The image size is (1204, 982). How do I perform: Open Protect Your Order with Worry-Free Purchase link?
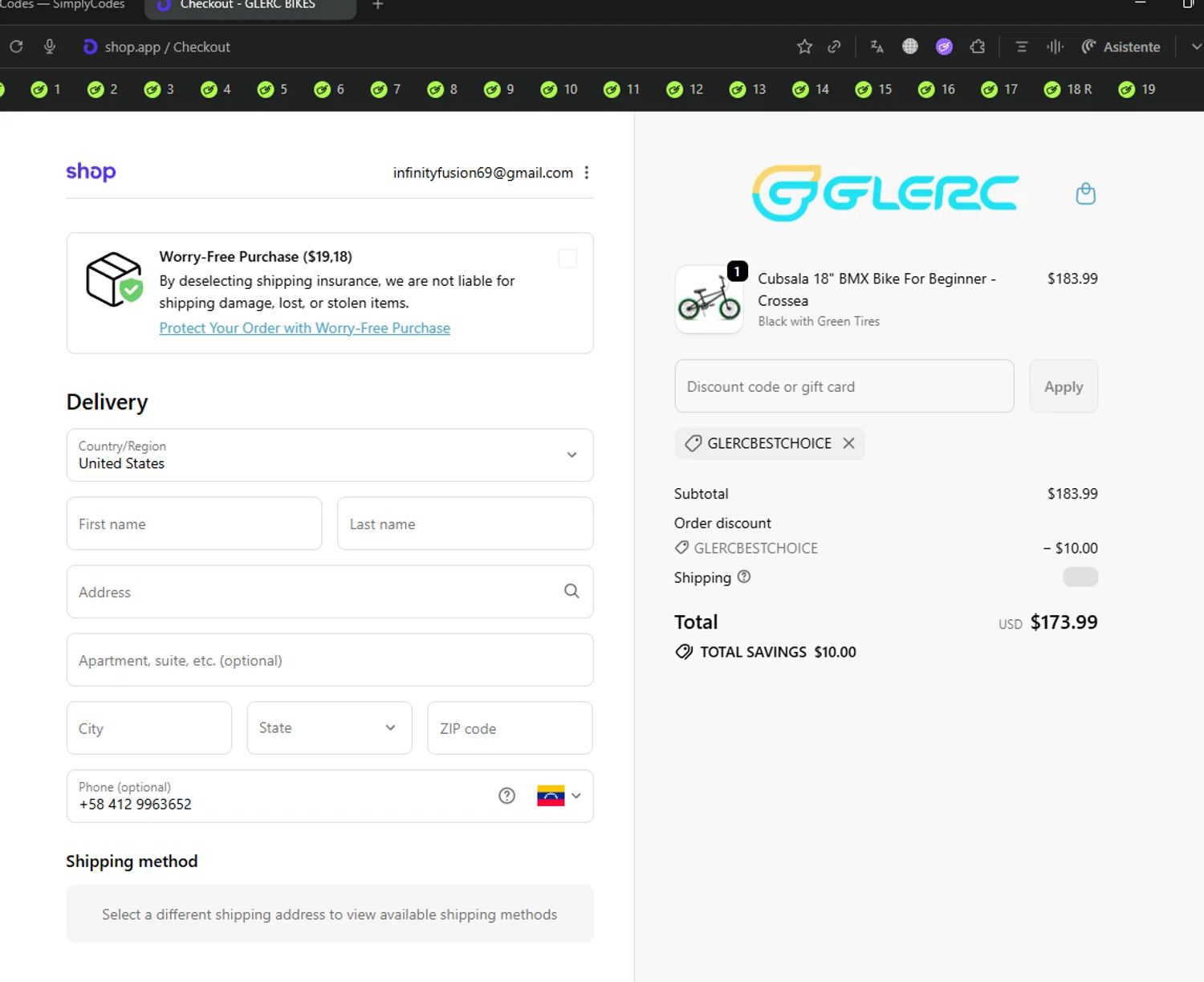click(x=304, y=328)
